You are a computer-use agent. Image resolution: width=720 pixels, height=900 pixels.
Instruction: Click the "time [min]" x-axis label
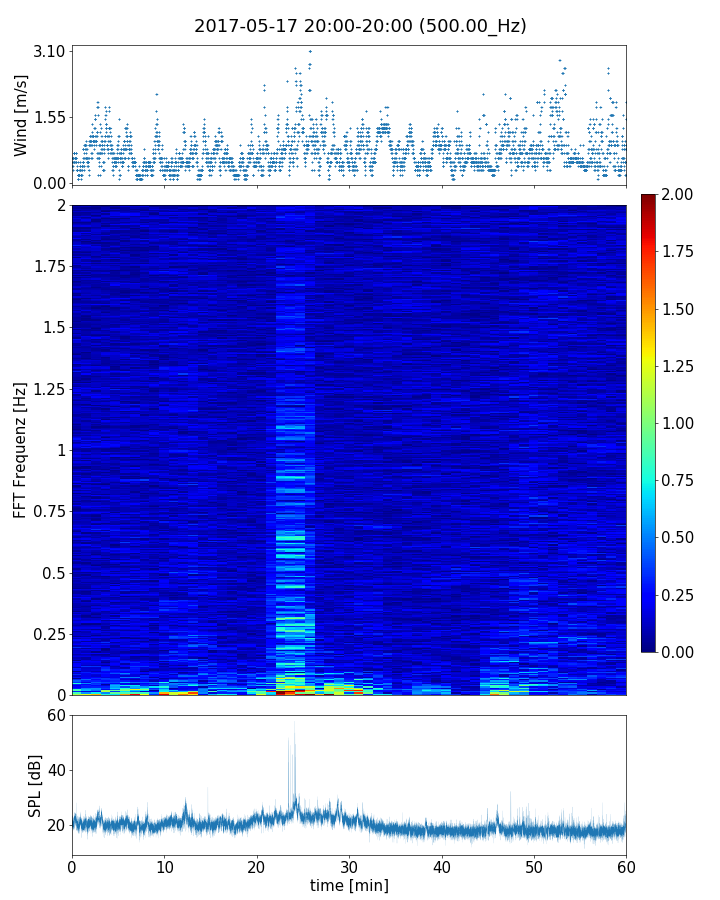pyautogui.click(x=349, y=885)
